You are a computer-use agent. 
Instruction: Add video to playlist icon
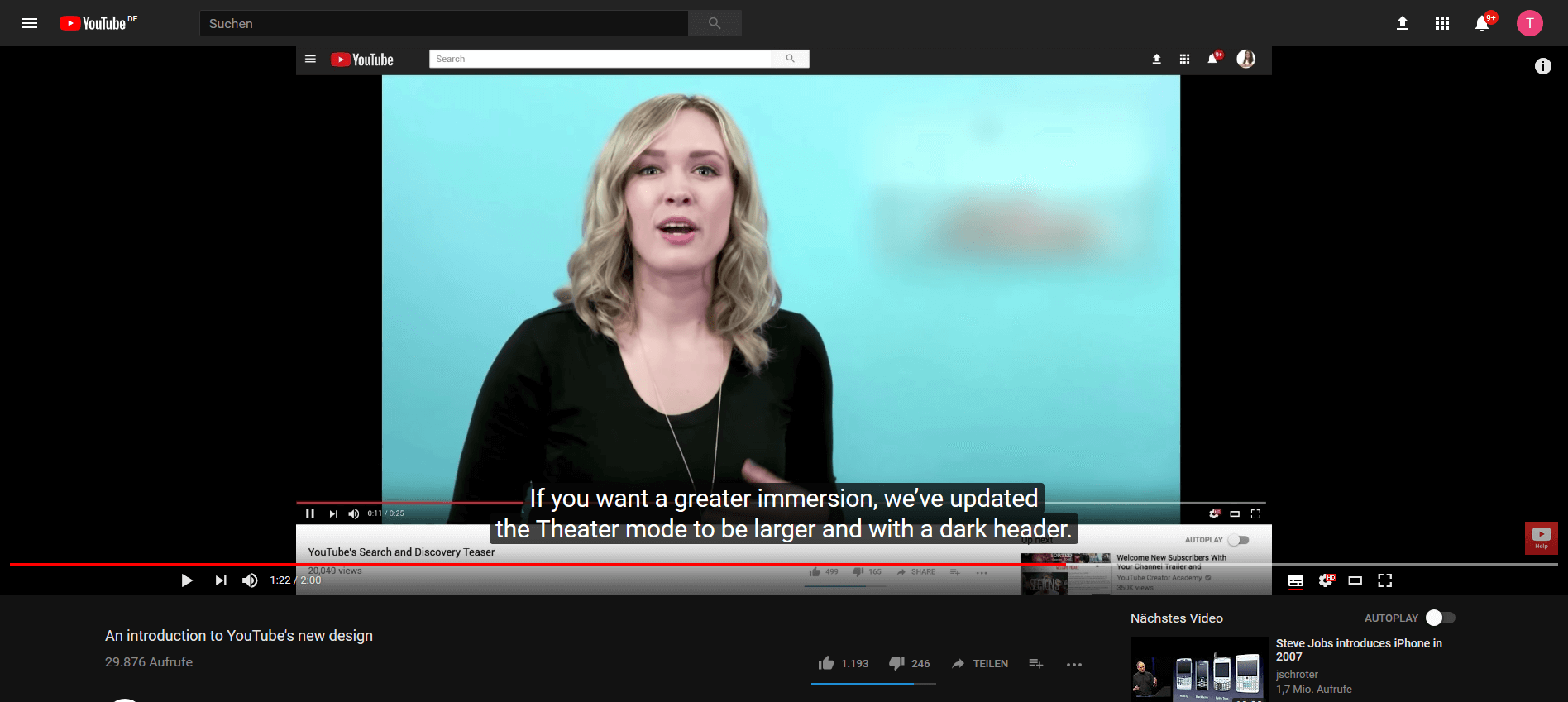(1036, 663)
